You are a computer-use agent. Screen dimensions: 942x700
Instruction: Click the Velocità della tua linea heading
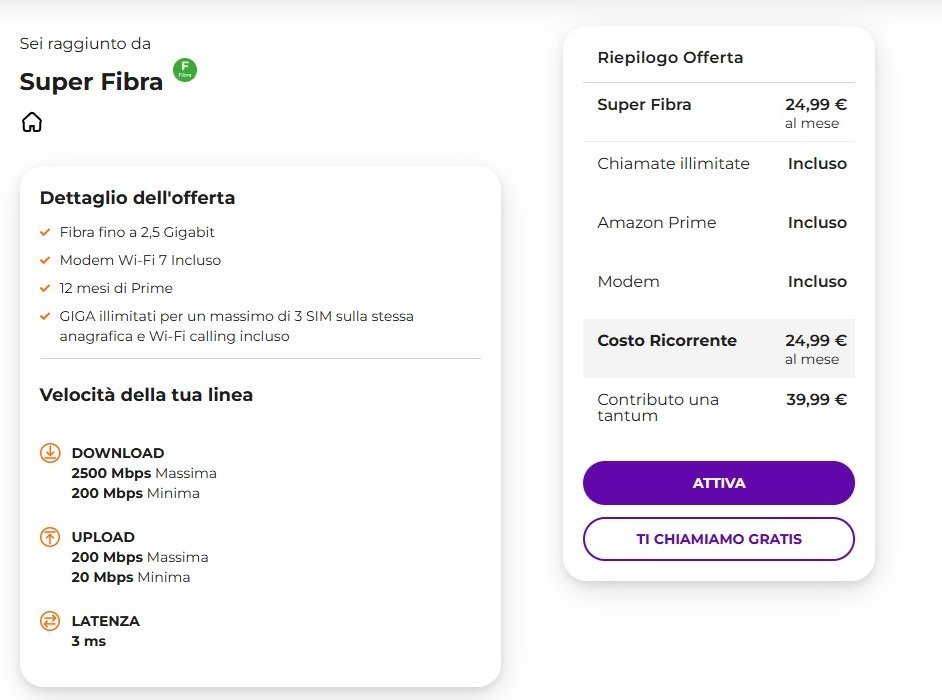coord(146,395)
